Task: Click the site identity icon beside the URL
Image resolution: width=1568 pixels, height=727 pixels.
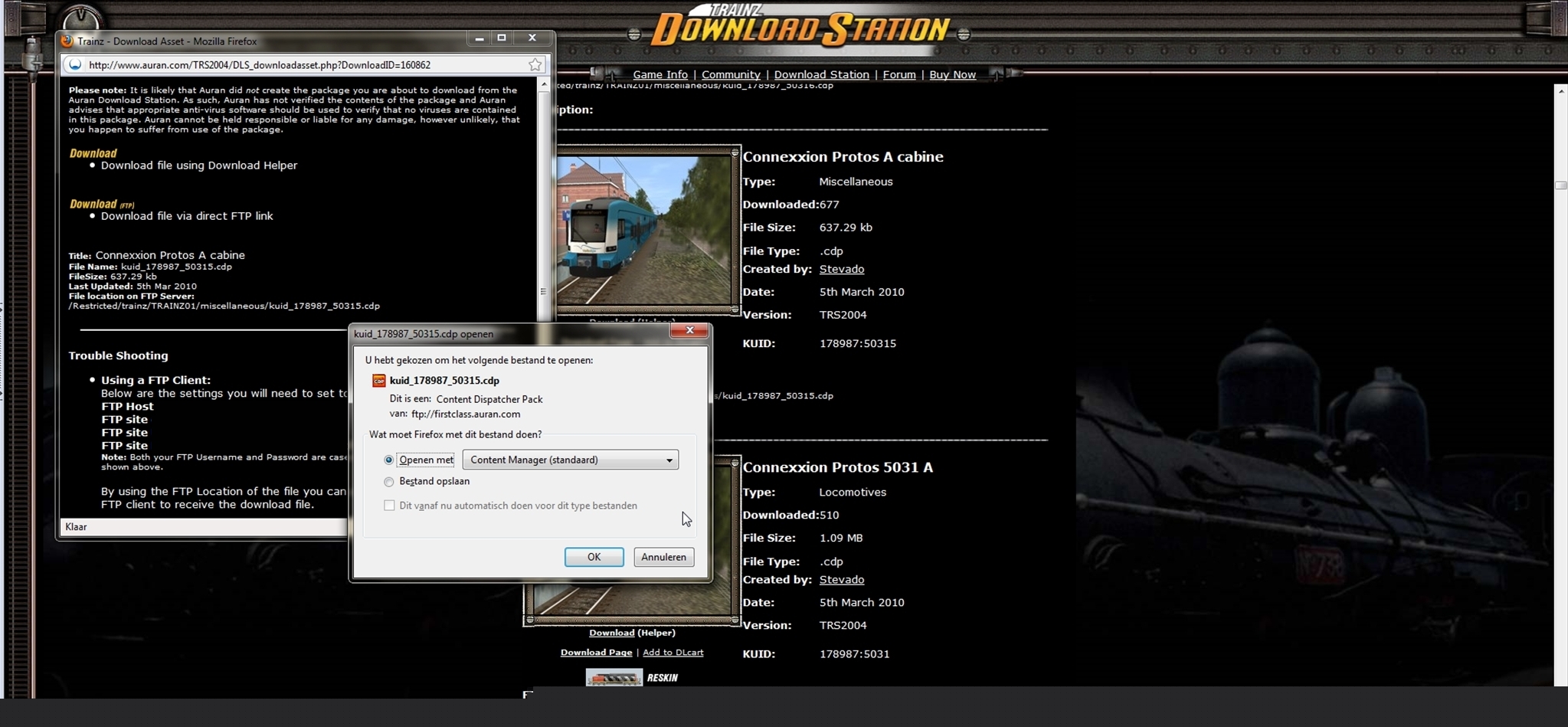Action: [x=75, y=65]
